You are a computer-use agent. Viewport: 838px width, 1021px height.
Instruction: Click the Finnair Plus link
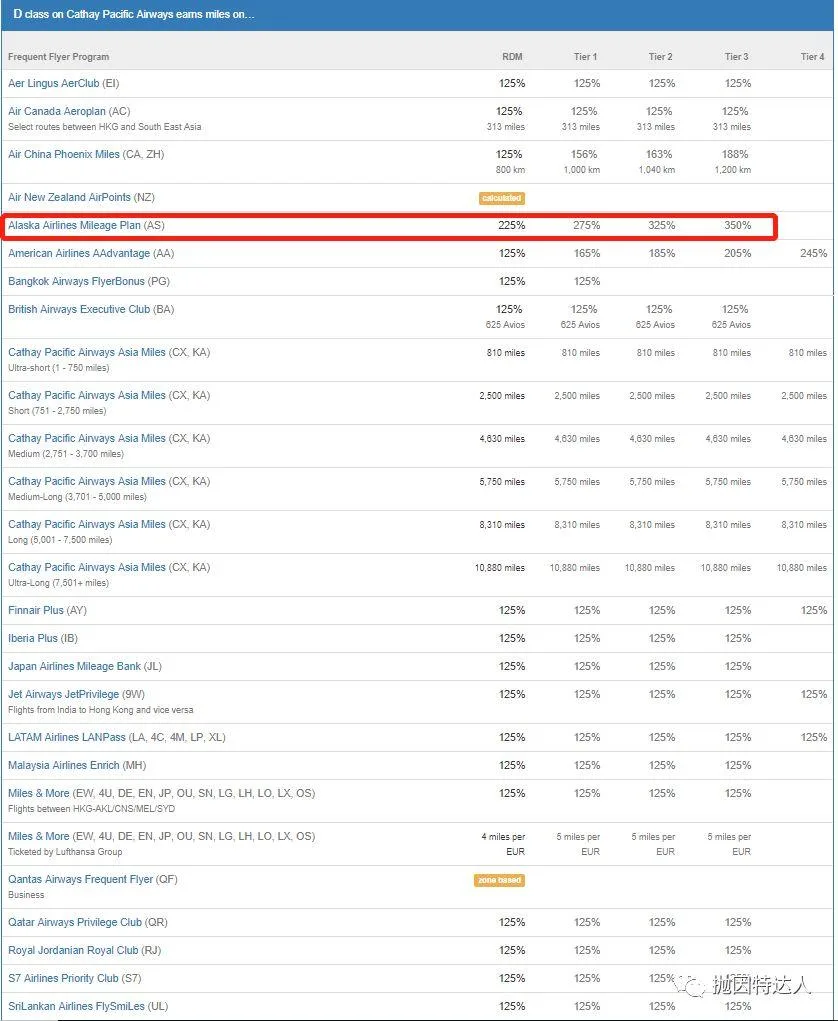pos(36,610)
